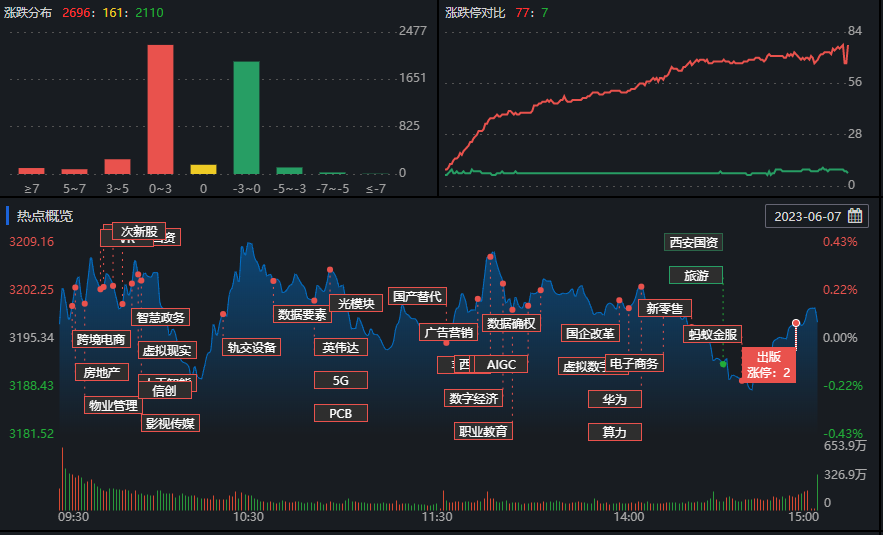Click the 轨交设备 tag
883x535 pixels.
pyautogui.click(x=251, y=347)
